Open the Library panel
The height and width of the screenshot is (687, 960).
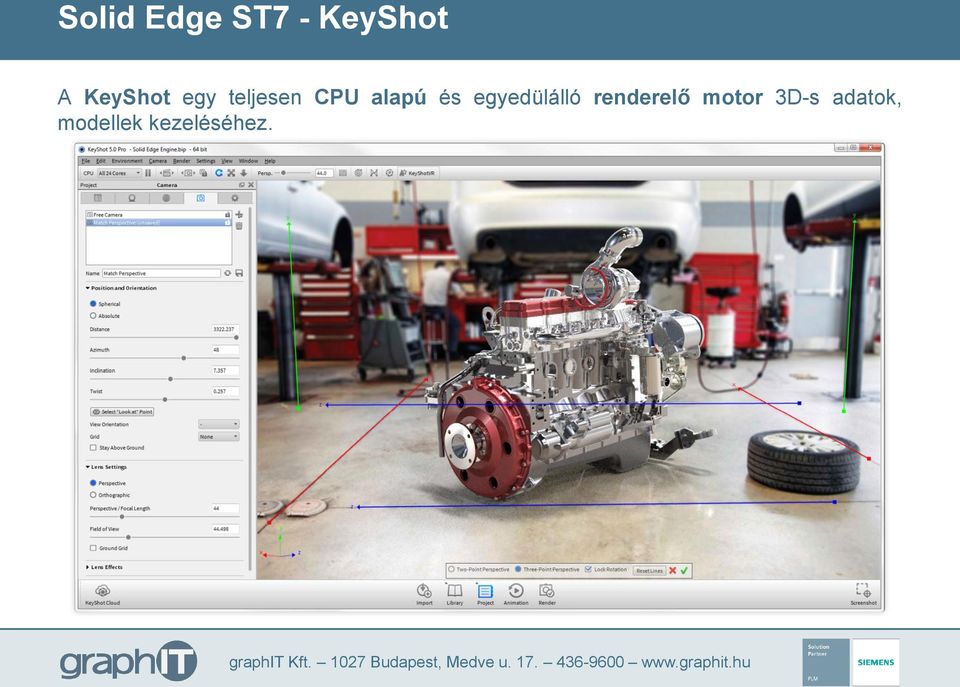coord(454,595)
